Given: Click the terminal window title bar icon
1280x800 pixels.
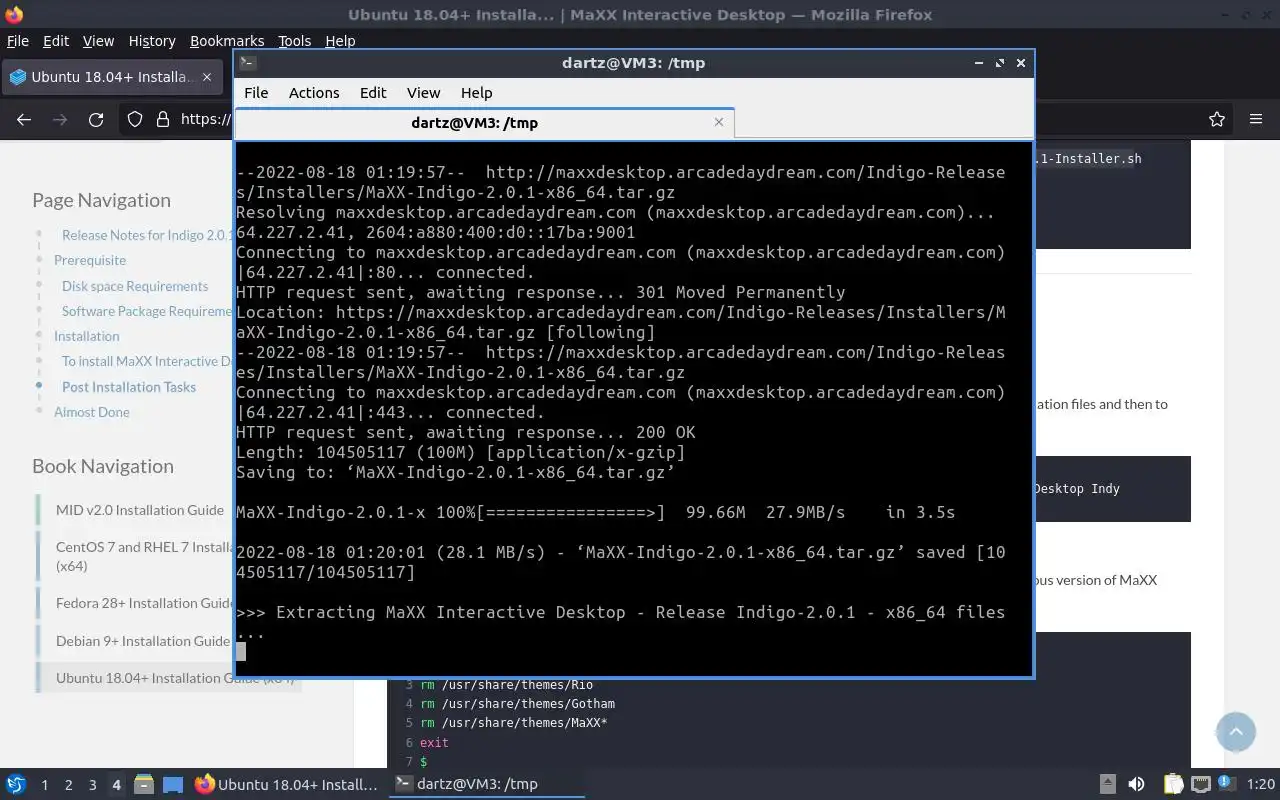Looking at the screenshot, I should click(248, 63).
